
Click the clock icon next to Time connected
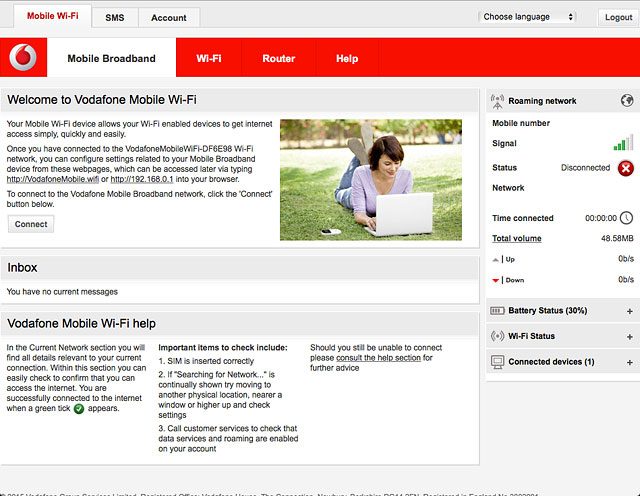[626, 218]
